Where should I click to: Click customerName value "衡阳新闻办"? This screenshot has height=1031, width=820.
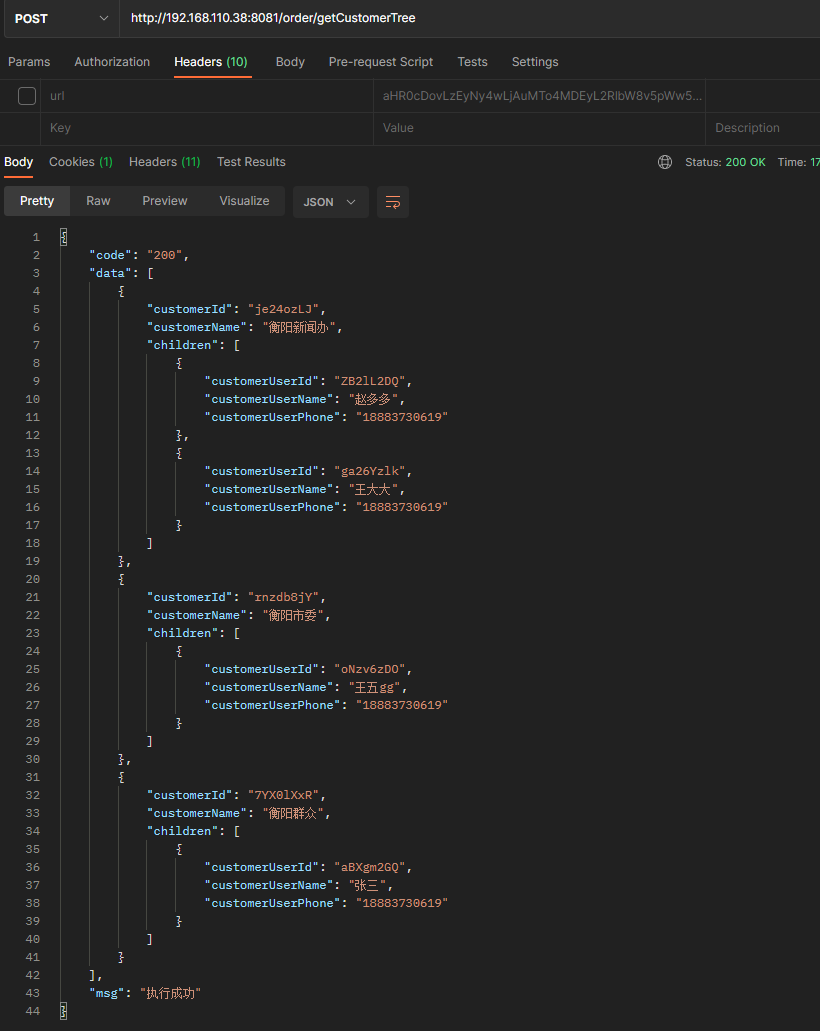point(298,327)
